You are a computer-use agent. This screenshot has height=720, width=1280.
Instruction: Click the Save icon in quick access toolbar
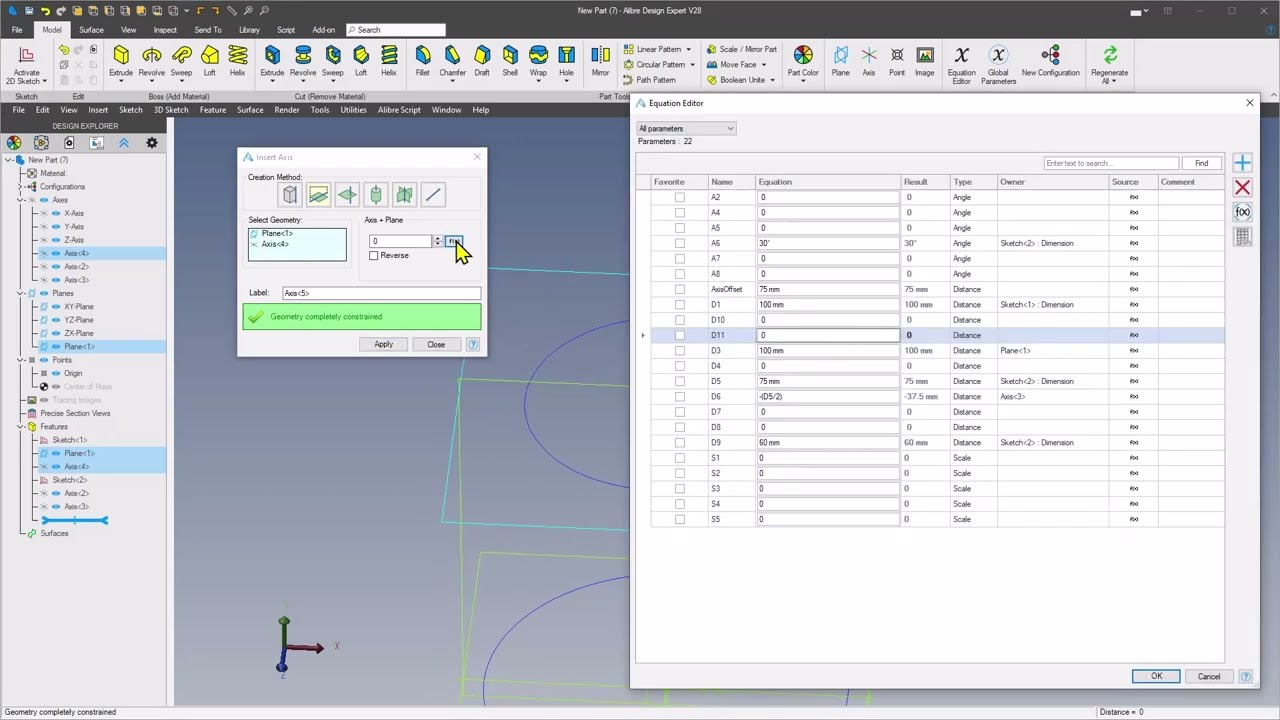pos(28,10)
